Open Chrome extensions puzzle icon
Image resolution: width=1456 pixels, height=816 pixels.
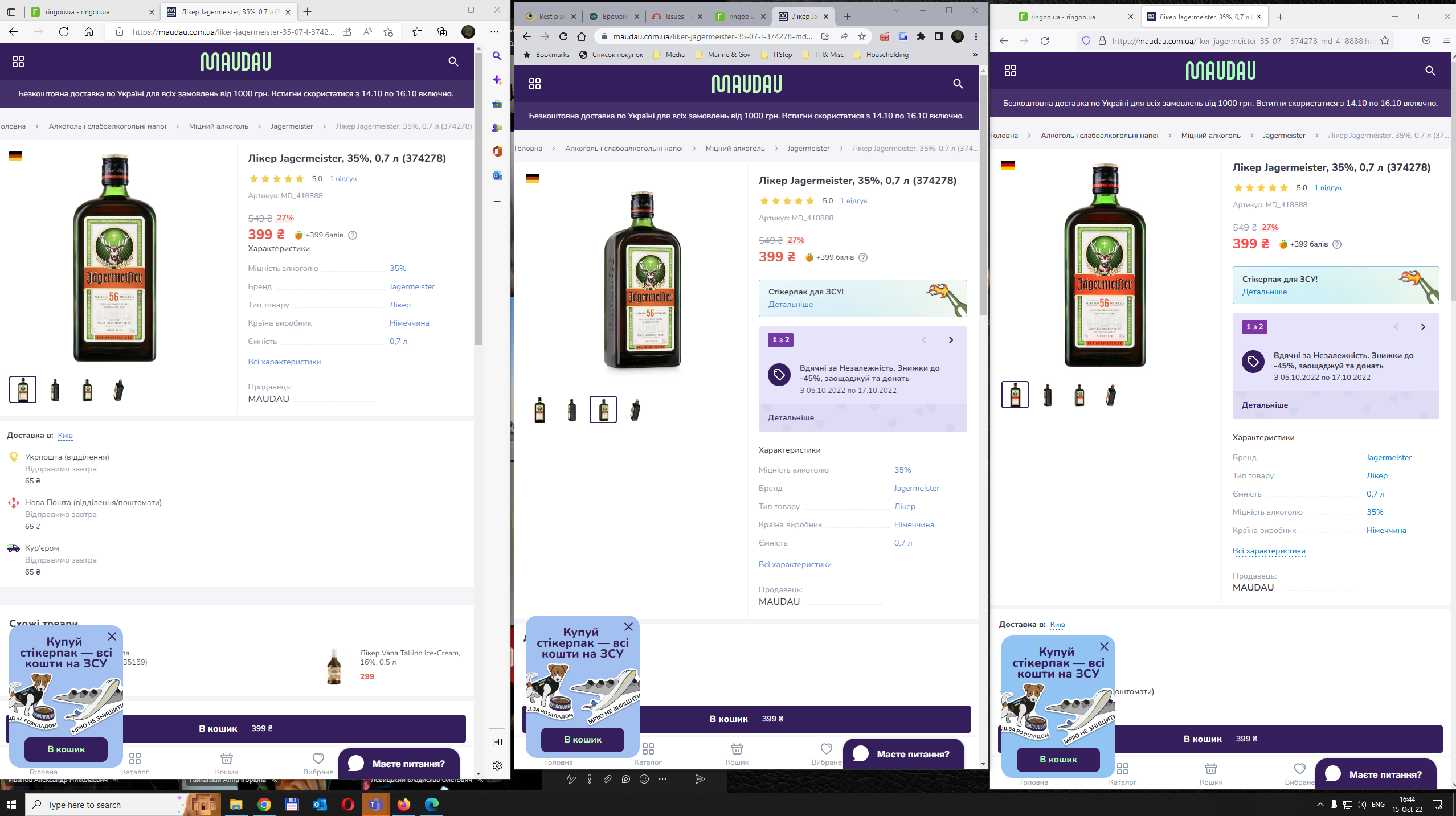[921, 36]
